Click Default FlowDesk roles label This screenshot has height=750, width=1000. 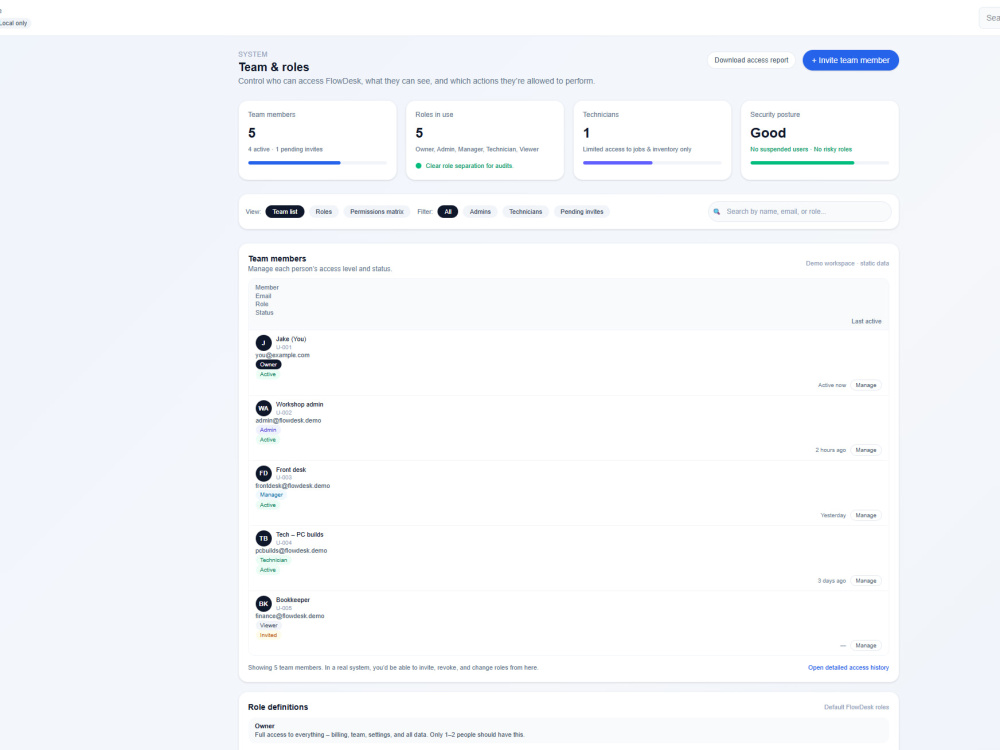(x=857, y=707)
